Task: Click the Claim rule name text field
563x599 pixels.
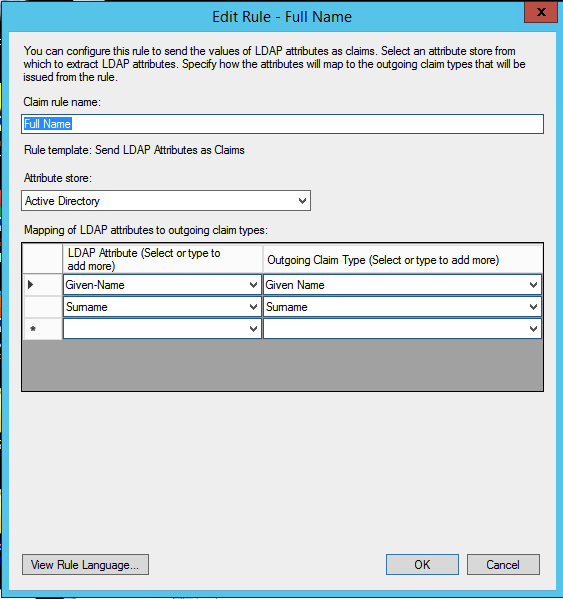Action: coord(282,124)
